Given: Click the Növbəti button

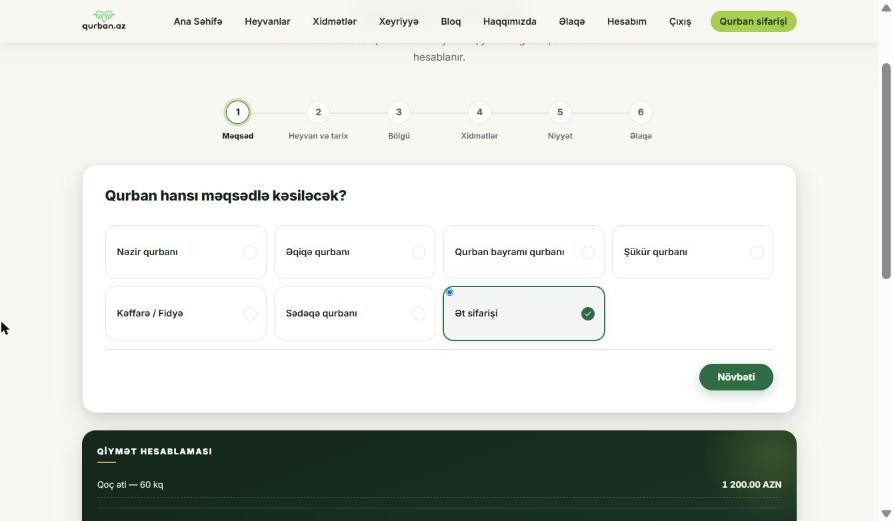Looking at the screenshot, I should 736,377.
